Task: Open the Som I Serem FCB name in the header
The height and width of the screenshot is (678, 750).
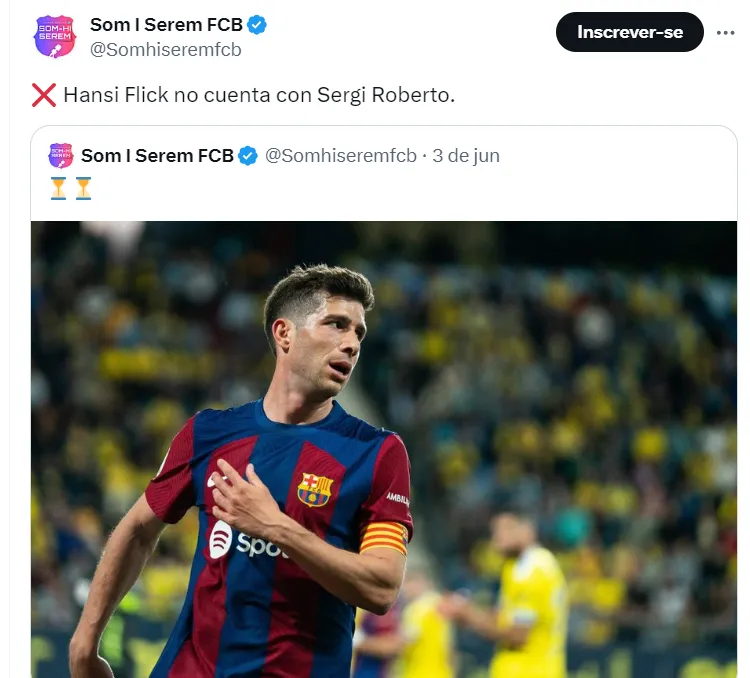Action: pos(166,25)
